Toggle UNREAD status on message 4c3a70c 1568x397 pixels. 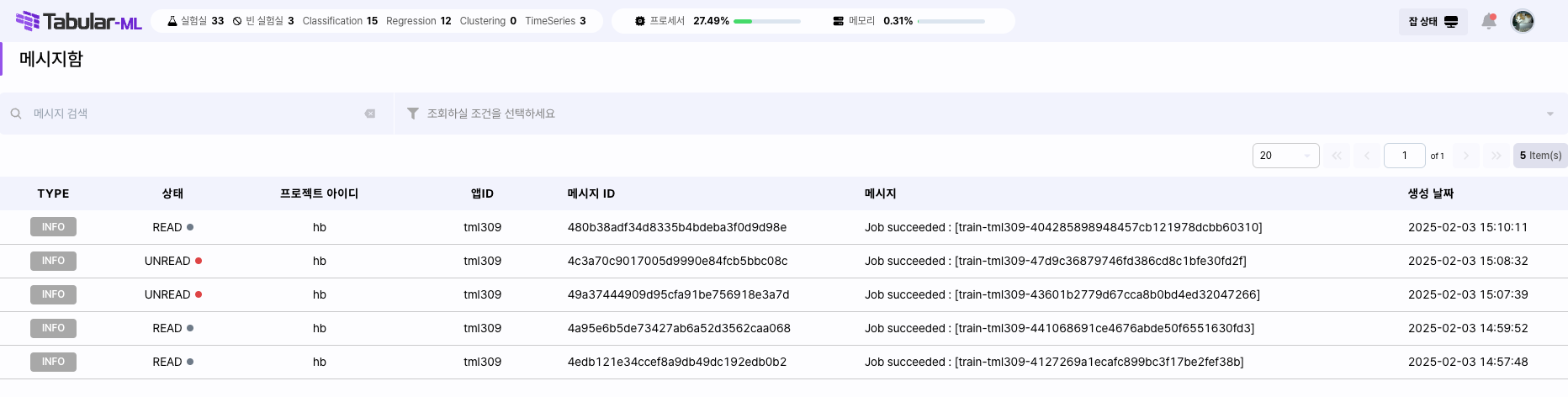173,261
